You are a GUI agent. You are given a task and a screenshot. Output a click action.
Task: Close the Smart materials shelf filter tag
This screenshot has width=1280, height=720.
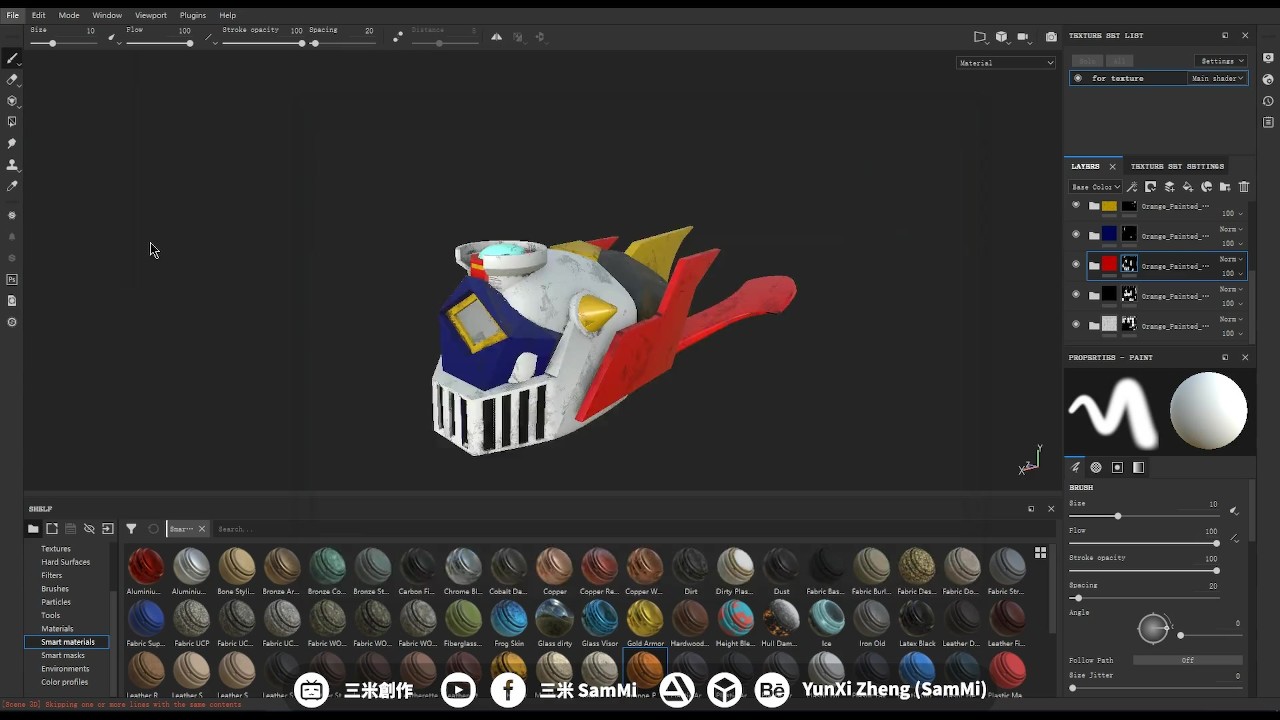[x=201, y=529]
